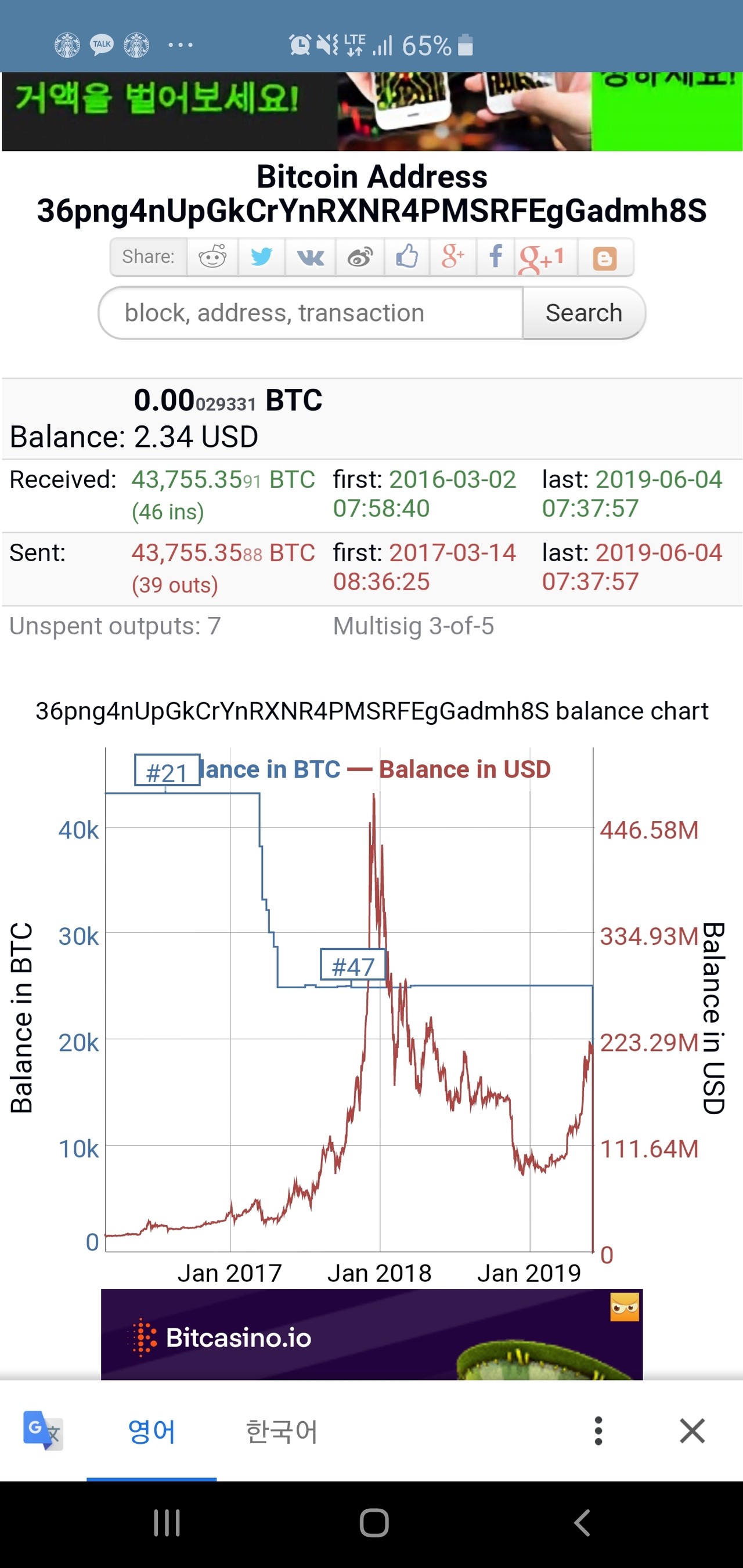
Task: Select the 한국어 language tab
Action: 282,1431
